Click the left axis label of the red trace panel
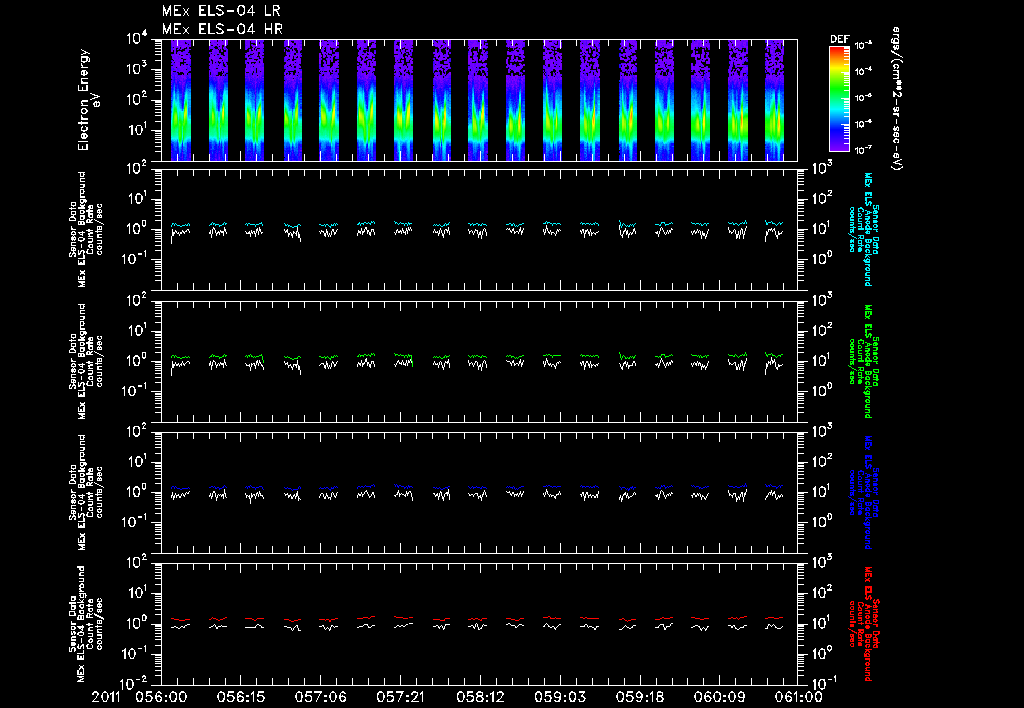The image size is (1024, 708). [86, 624]
